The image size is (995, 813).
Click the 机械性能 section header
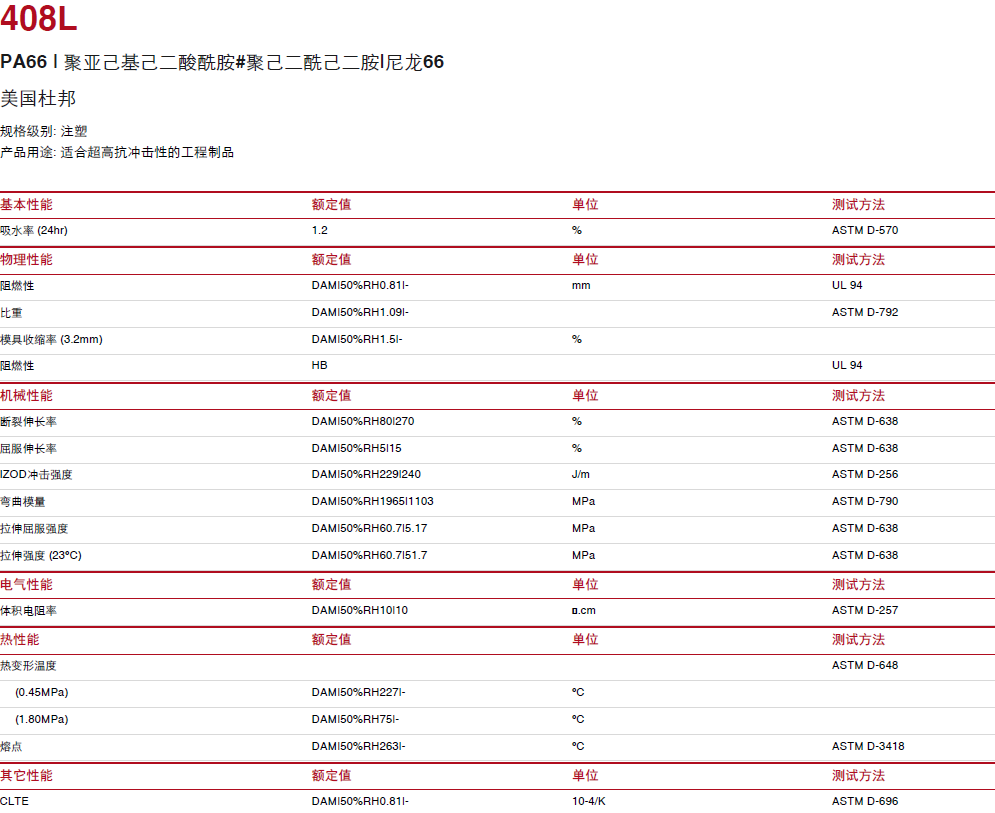(26, 395)
